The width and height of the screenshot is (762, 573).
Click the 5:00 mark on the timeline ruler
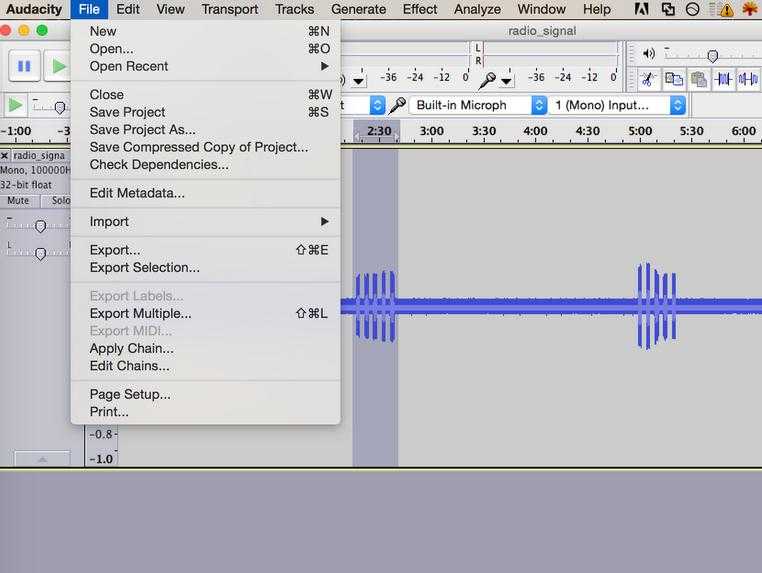640,131
